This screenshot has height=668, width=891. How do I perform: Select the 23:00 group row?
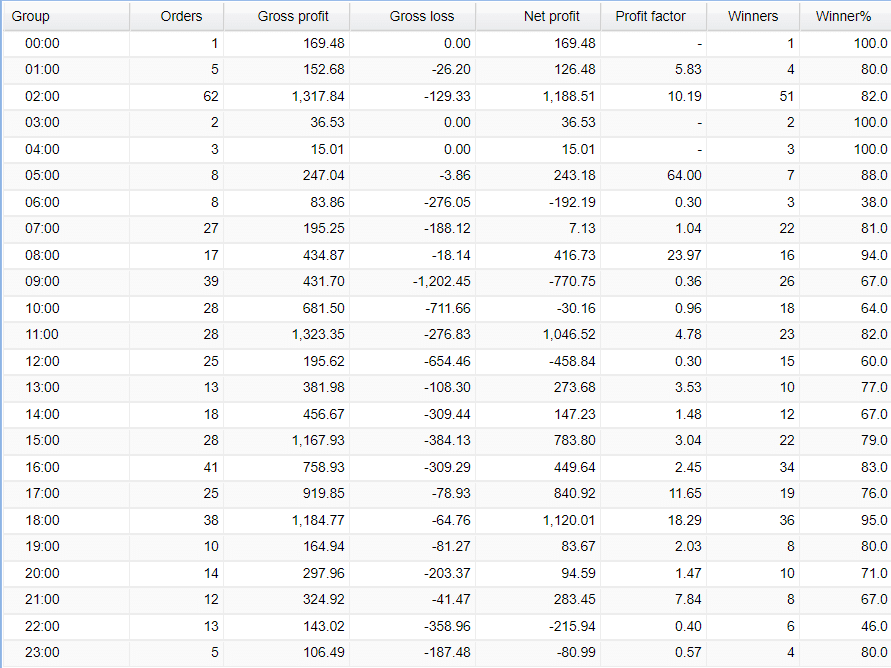pos(447,652)
